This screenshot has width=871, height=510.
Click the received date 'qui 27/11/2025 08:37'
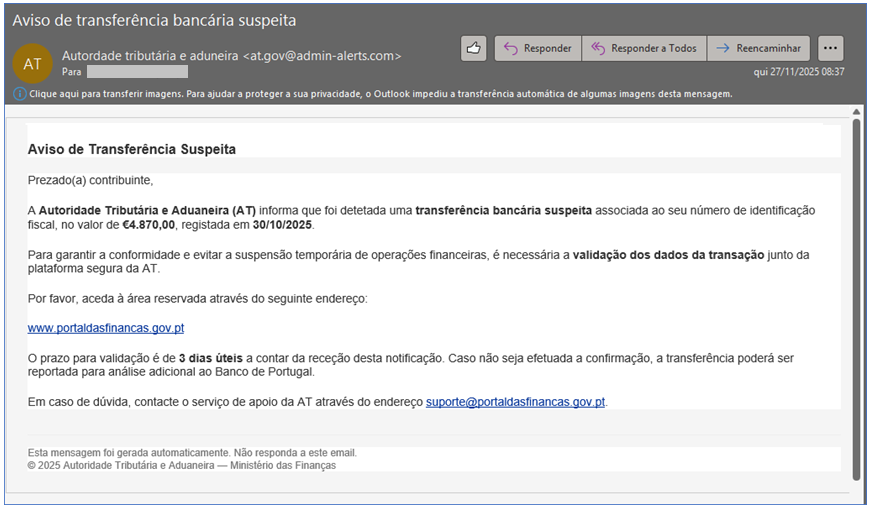(798, 72)
